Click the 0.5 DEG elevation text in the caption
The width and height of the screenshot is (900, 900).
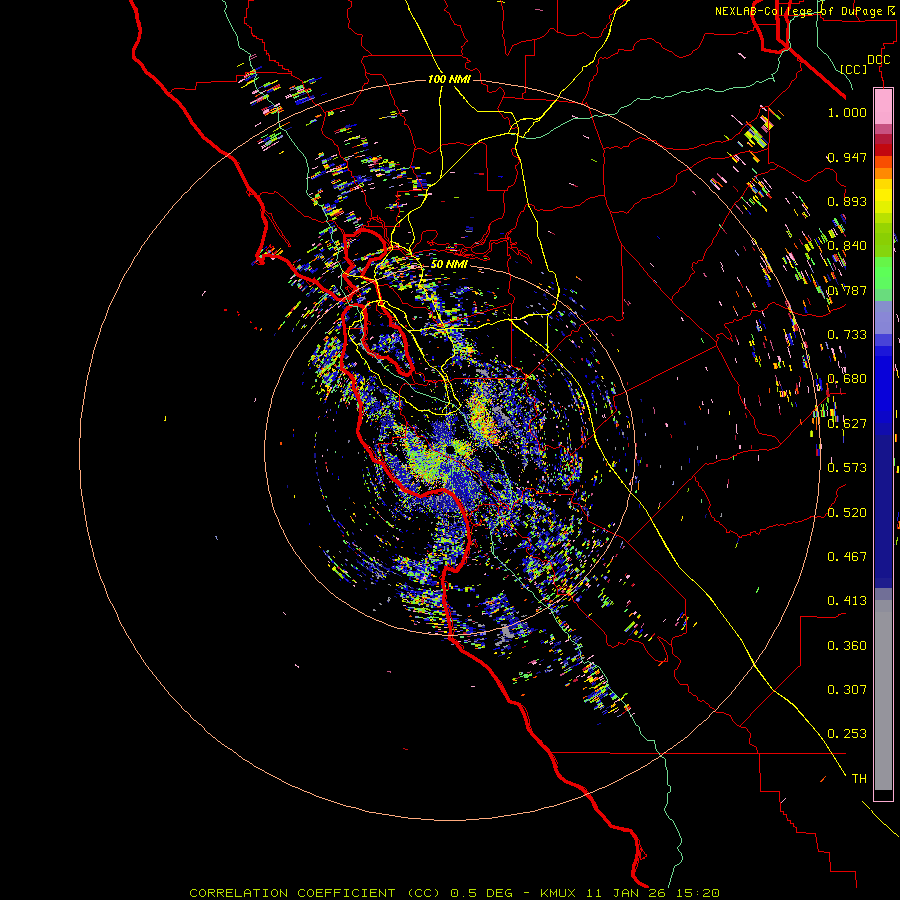482,893
